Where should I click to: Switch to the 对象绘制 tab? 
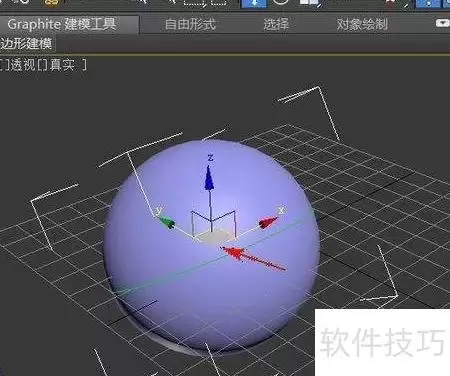tap(362, 24)
